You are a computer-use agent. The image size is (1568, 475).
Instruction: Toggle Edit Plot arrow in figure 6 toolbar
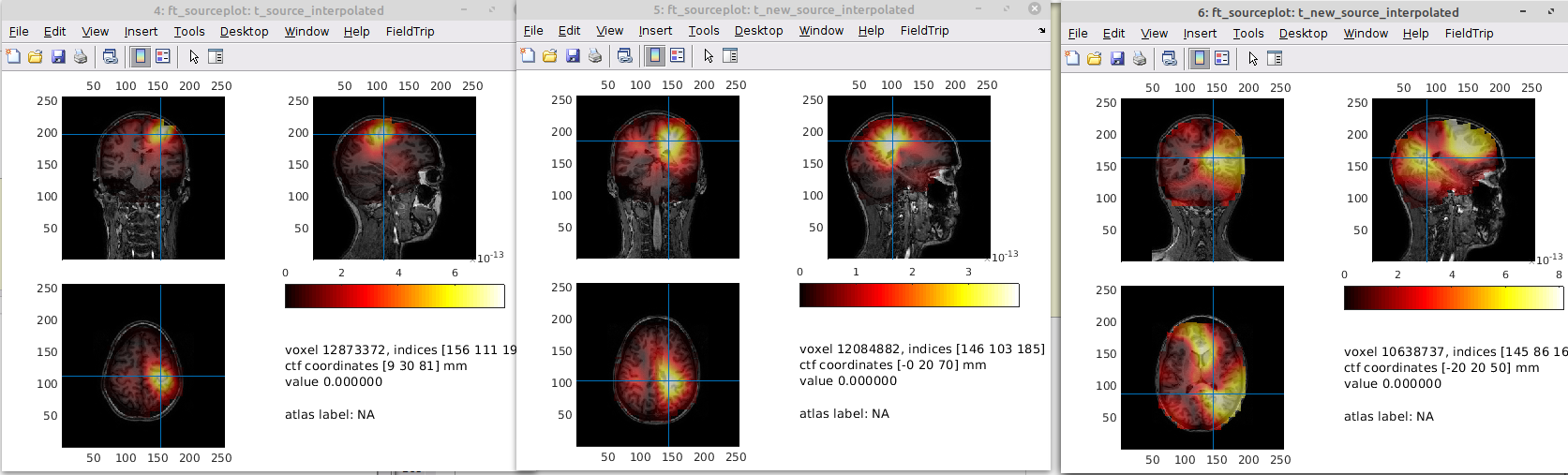click(1253, 59)
